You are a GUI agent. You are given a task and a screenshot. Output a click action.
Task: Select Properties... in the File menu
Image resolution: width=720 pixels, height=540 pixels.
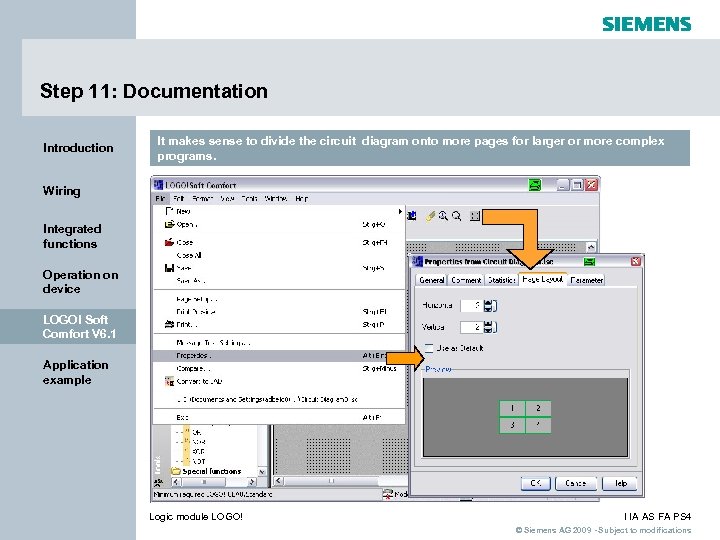[279, 355]
